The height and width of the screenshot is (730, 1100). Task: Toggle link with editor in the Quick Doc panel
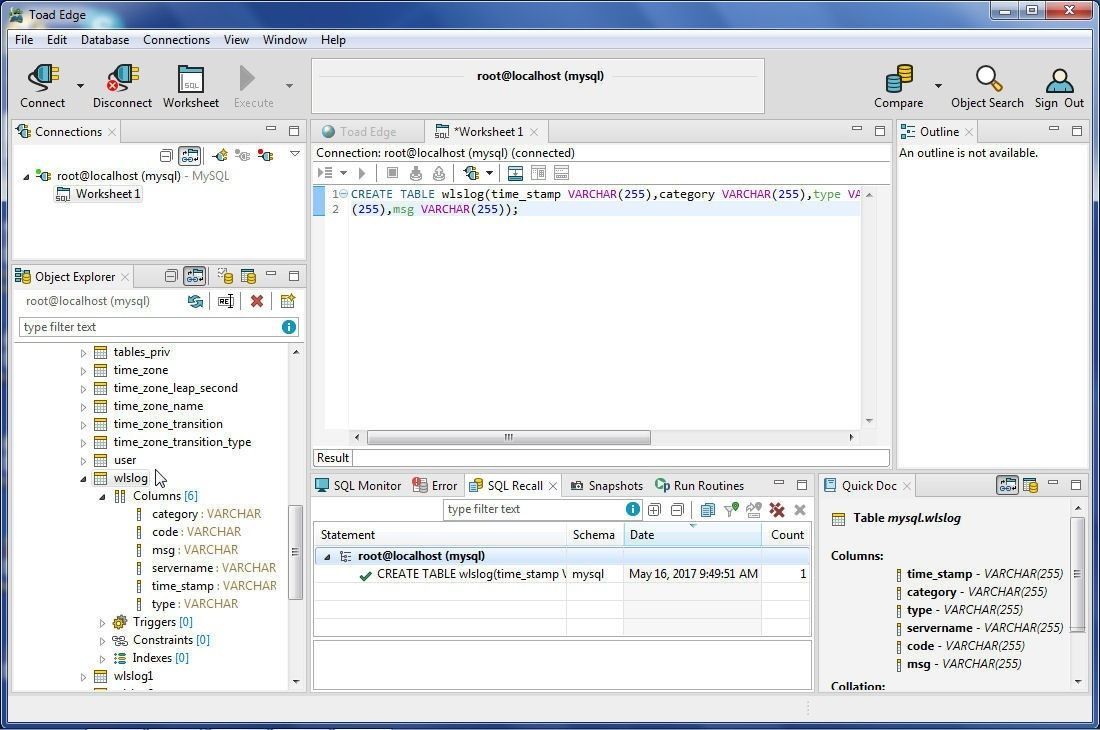pyautogui.click(x=1007, y=485)
